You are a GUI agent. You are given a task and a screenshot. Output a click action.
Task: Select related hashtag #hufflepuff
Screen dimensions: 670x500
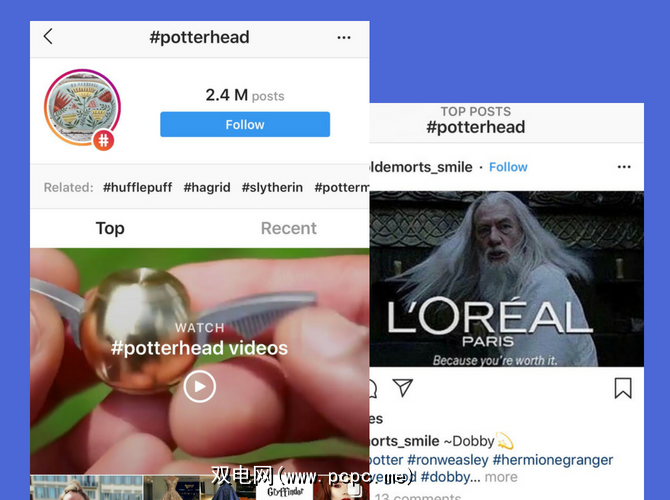pos(137,187)
